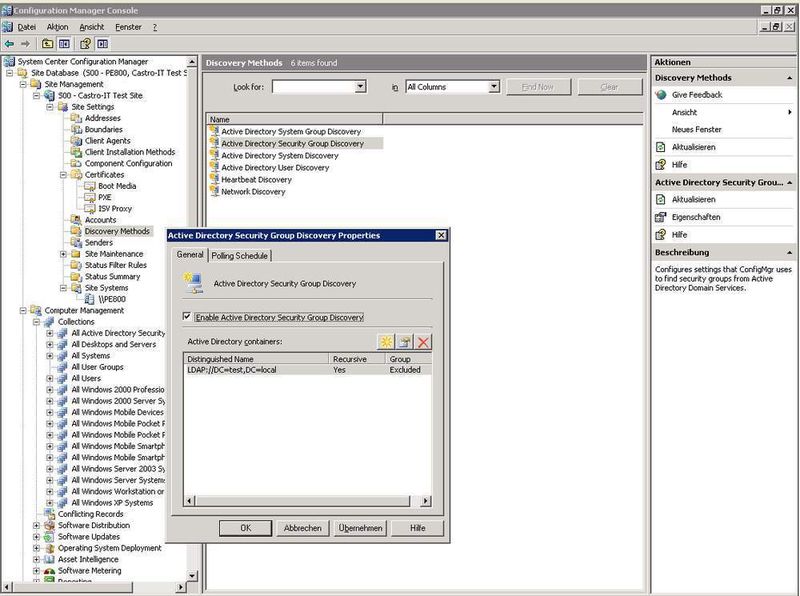800x596 pixels.
Task: Click the Hilfe icon under Discovery Methods
Action: coord(661,164)
